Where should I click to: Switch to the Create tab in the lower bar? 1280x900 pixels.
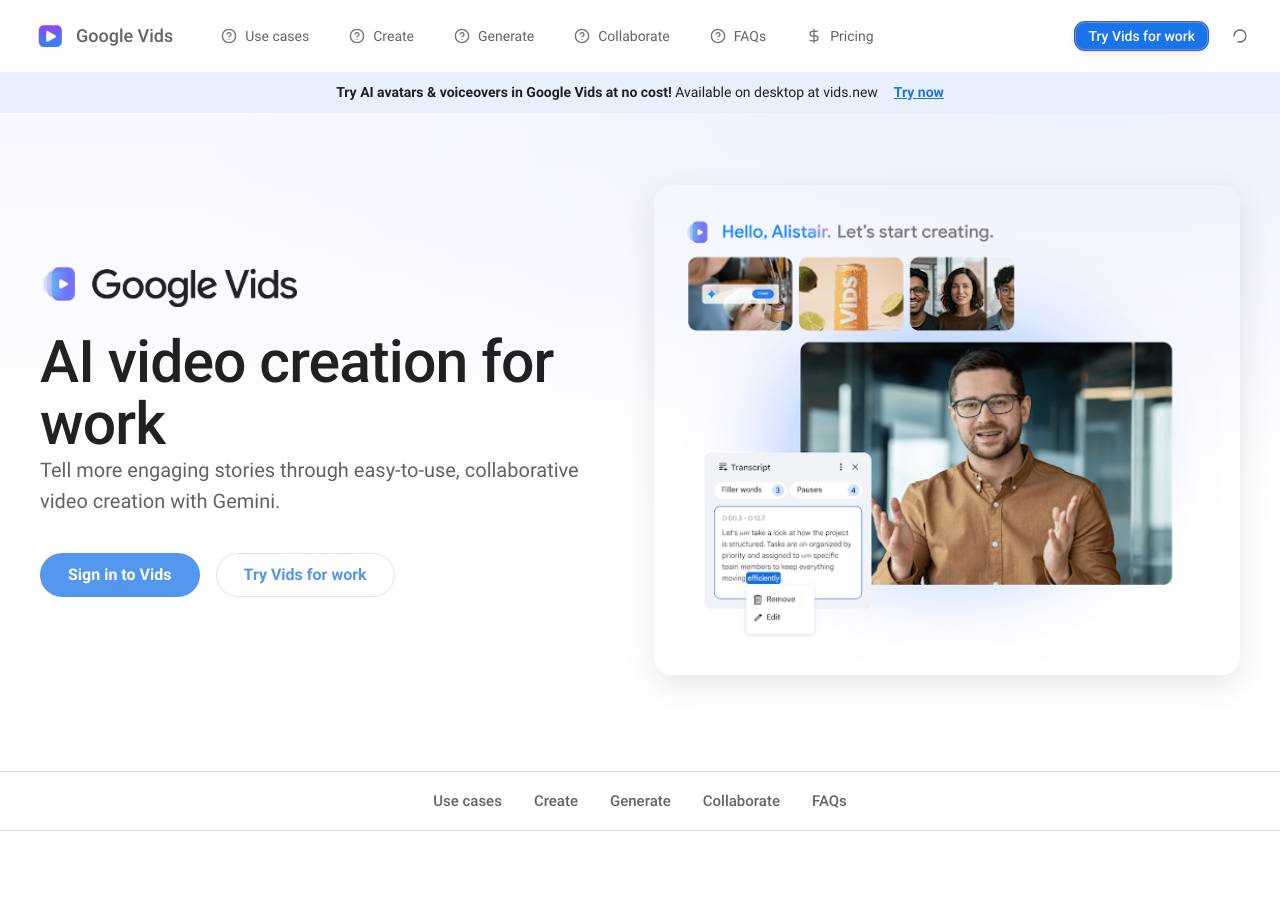(556, 801)
